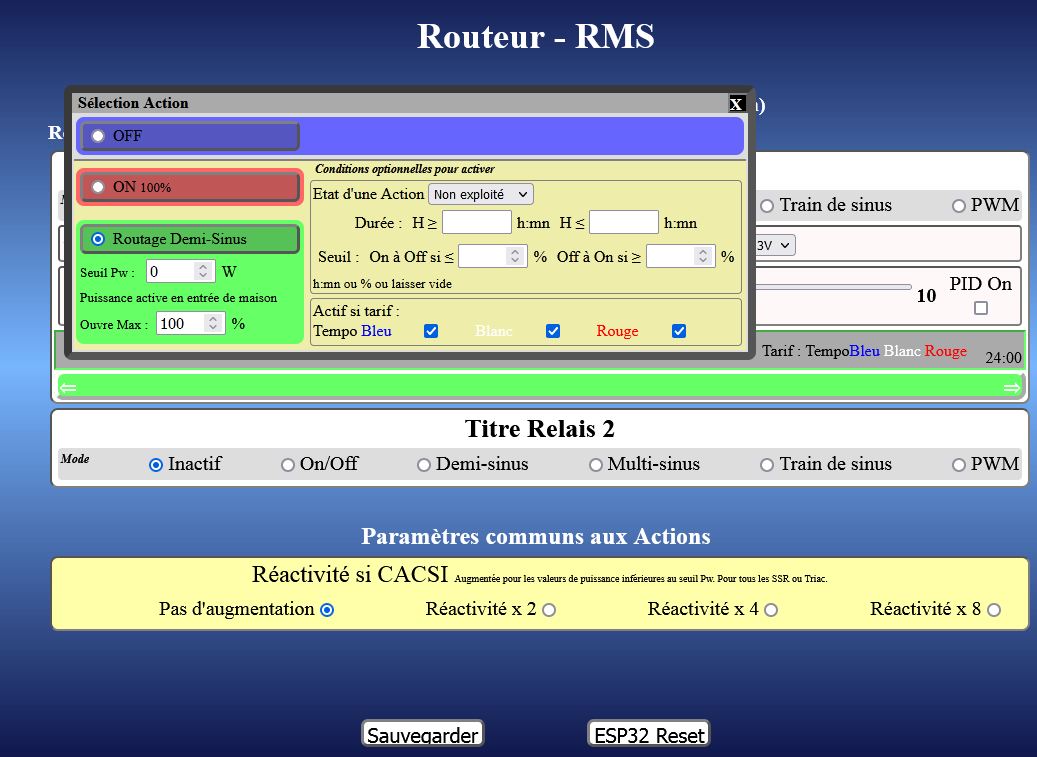Open the Etat d'une Action dropdown

pyautogui.click(x=480, y=194)
